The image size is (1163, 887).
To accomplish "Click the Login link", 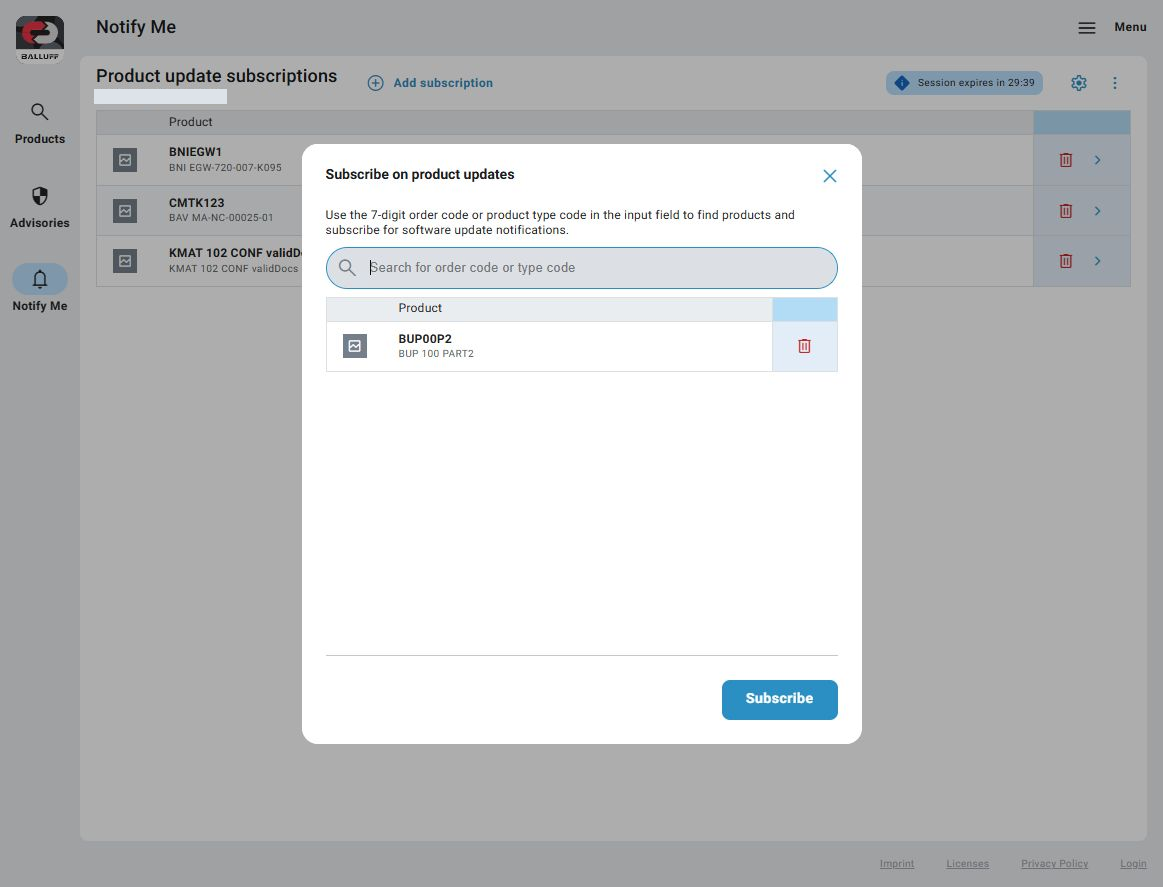I will (x=1133, y=864).
